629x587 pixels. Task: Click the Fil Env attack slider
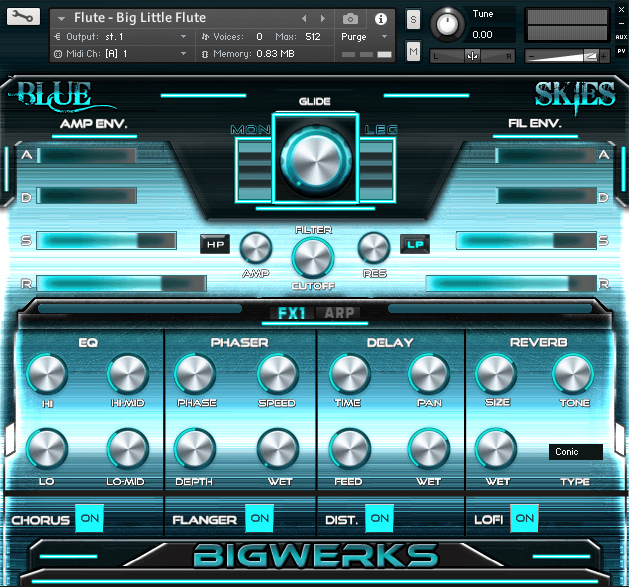point(546,156)
